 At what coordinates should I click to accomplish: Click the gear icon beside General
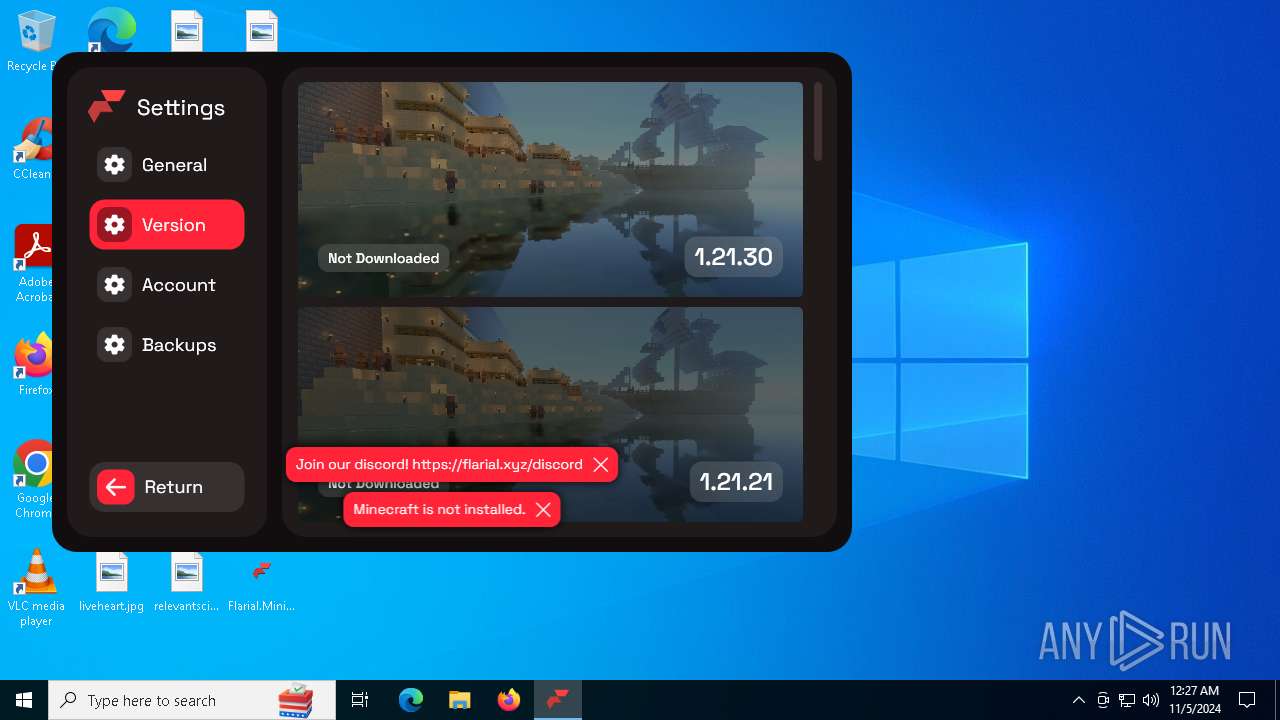pyautogui.click(x=115, y=165)
